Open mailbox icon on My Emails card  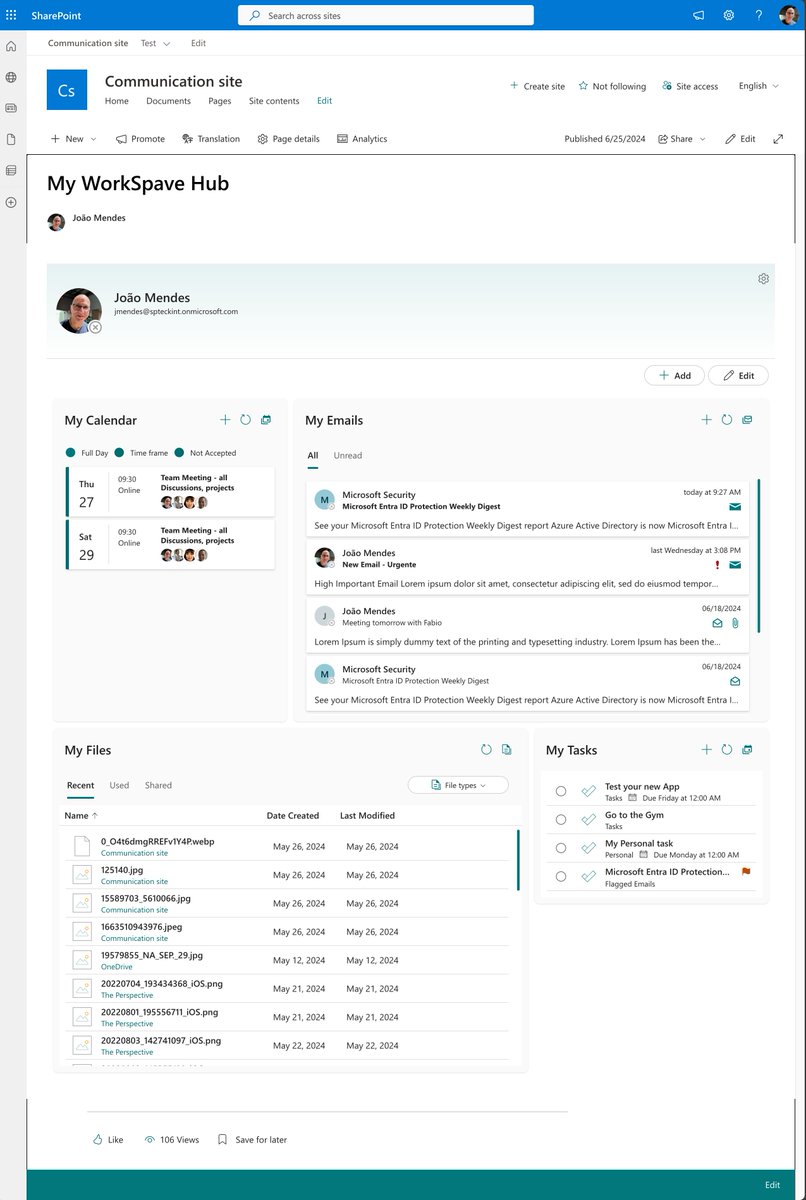(x=747, y=420)
